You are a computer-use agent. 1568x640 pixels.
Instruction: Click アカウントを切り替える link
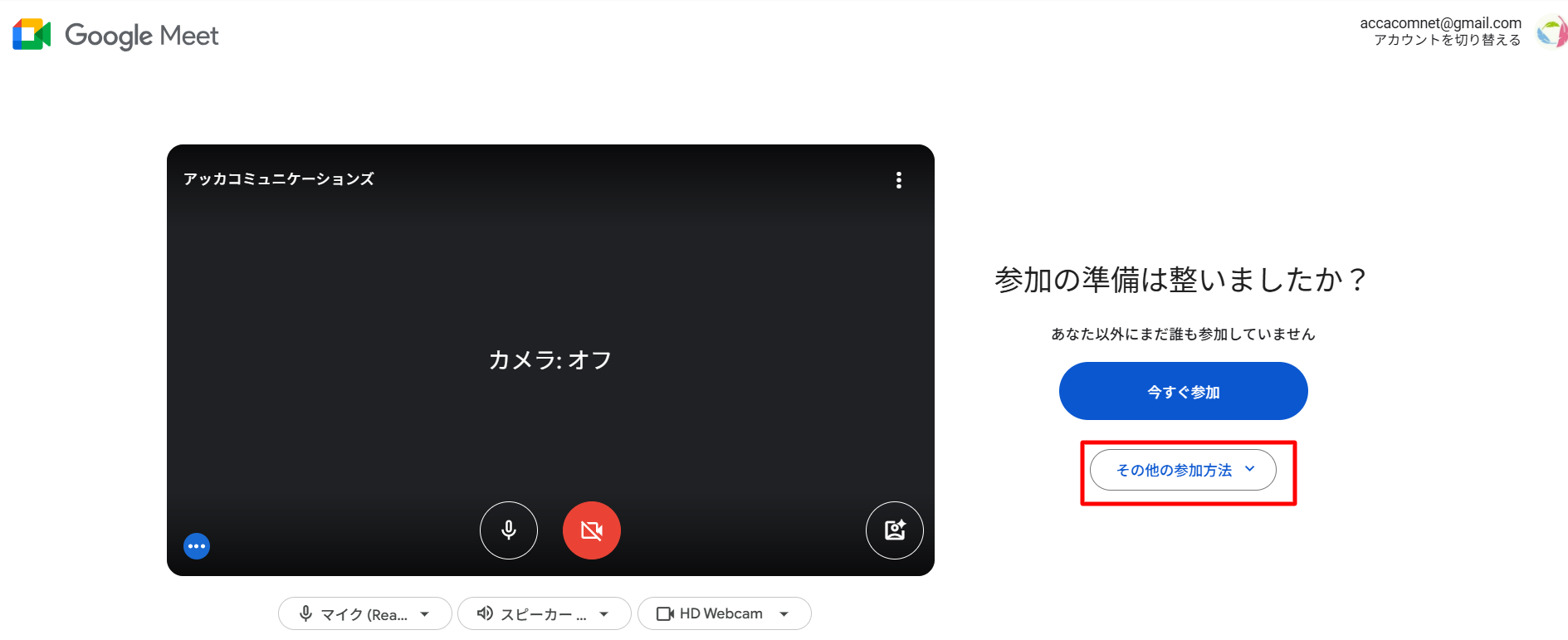(x=1448, y=40)
